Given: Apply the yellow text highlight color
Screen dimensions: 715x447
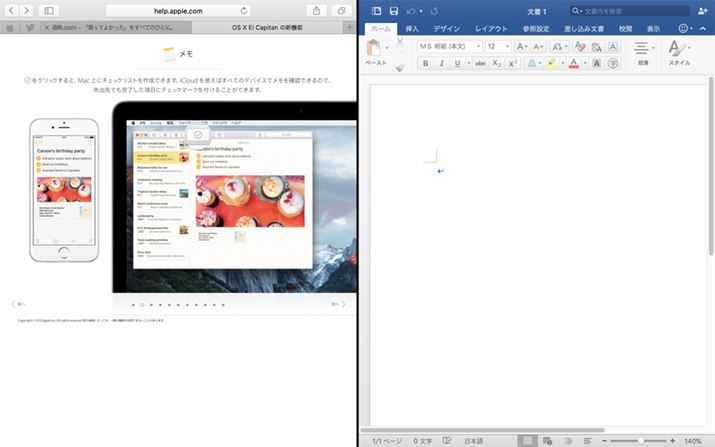Looking at the screenshot, I should (x=552, y=63).
